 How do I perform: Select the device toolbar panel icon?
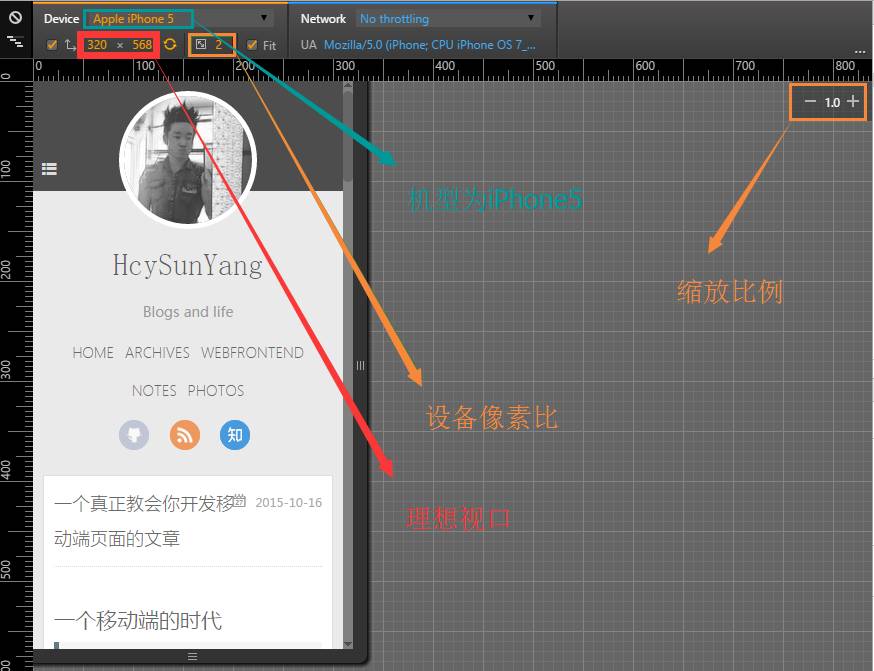(x=14, y=43)
